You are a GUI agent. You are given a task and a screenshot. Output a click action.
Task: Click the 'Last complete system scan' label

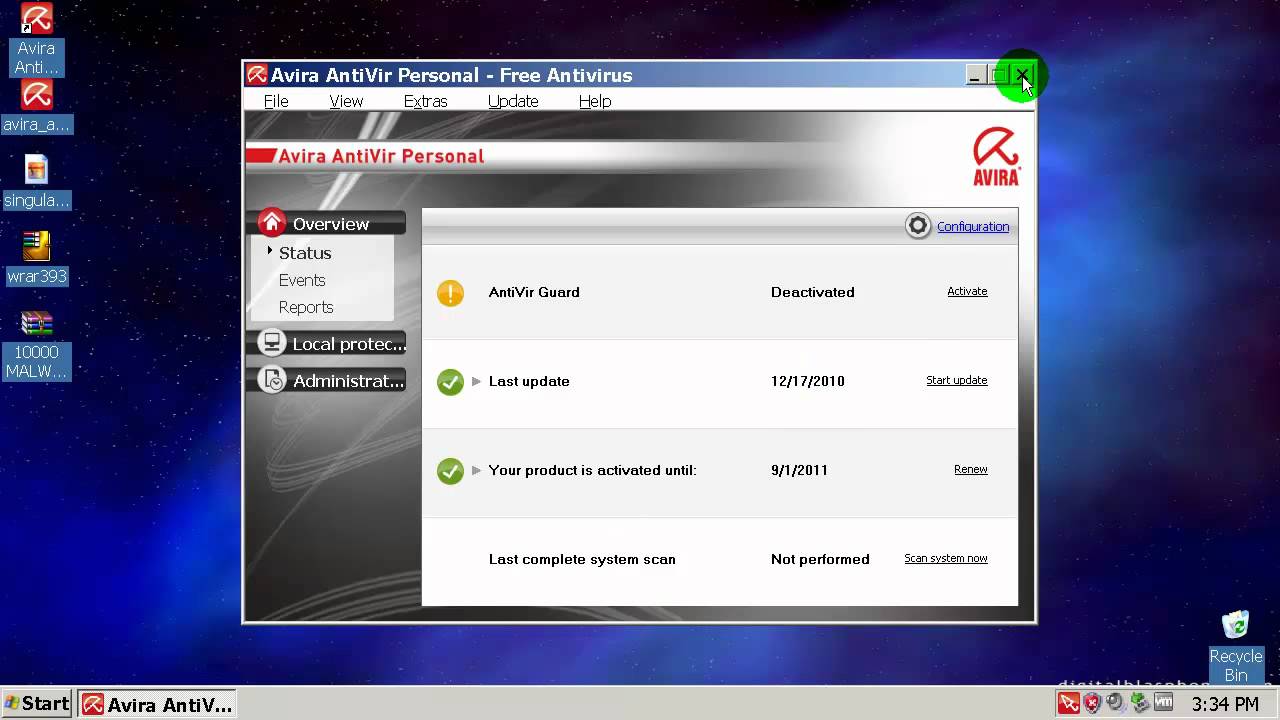click(x=582, y=559)
